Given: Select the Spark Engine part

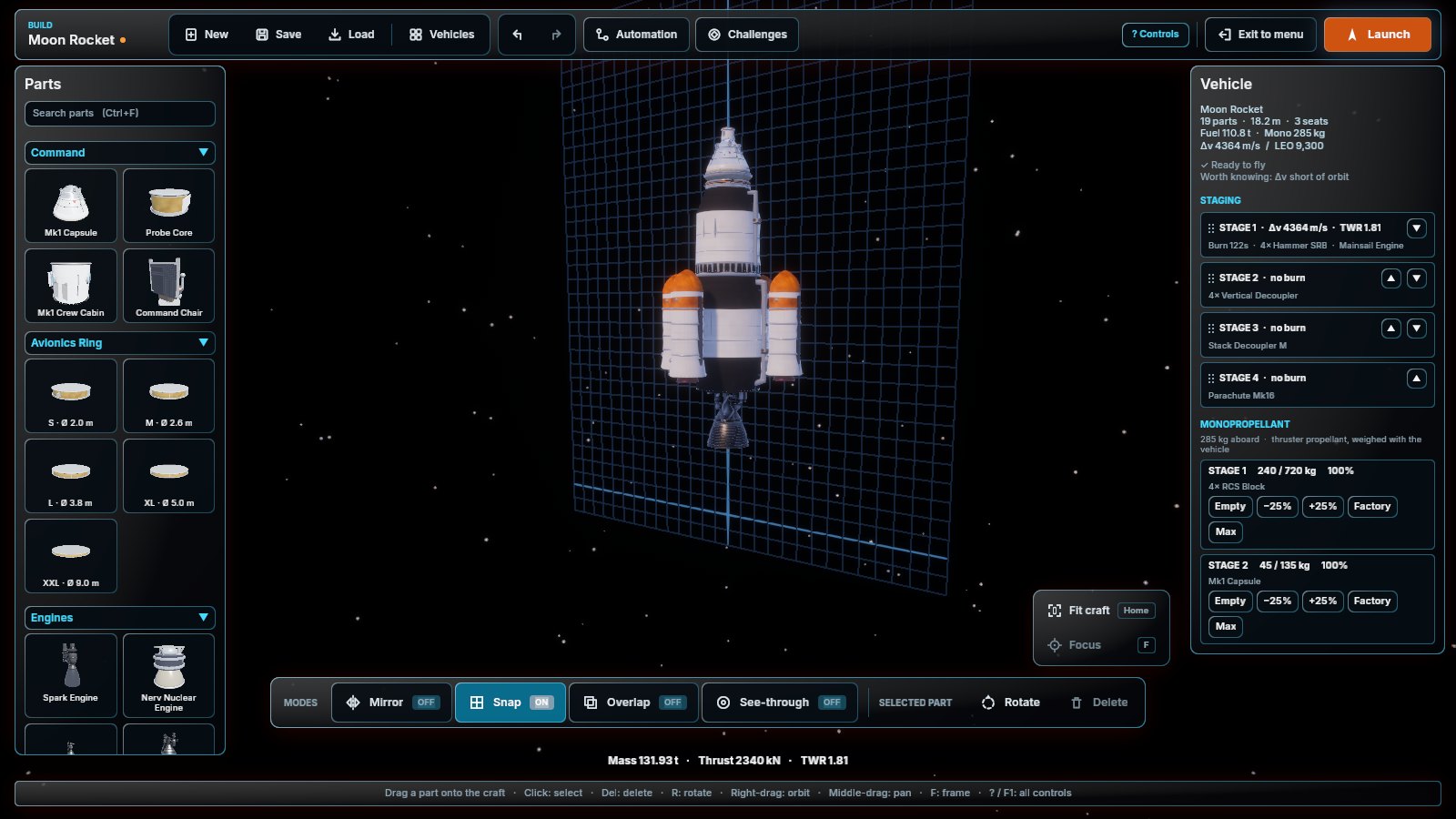Looking at the screenshot, I should click(x=71, y=675).
